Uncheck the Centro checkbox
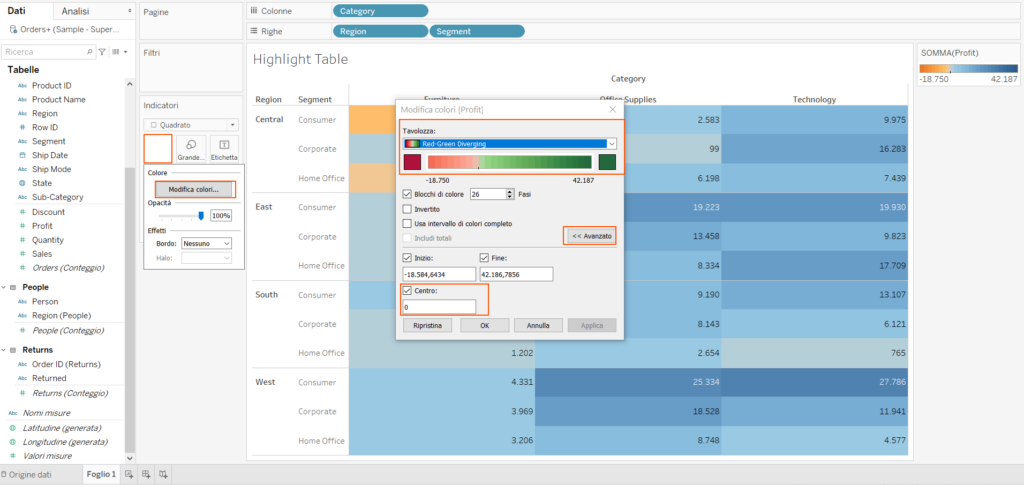Viewport: 1024px width, 485px height. coord(406,291)
